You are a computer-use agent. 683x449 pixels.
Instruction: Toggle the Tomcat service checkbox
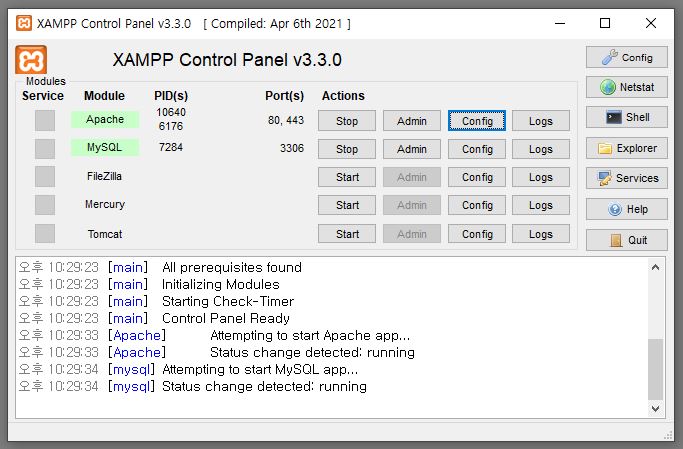pyautogui.click(x=45, y=233)
